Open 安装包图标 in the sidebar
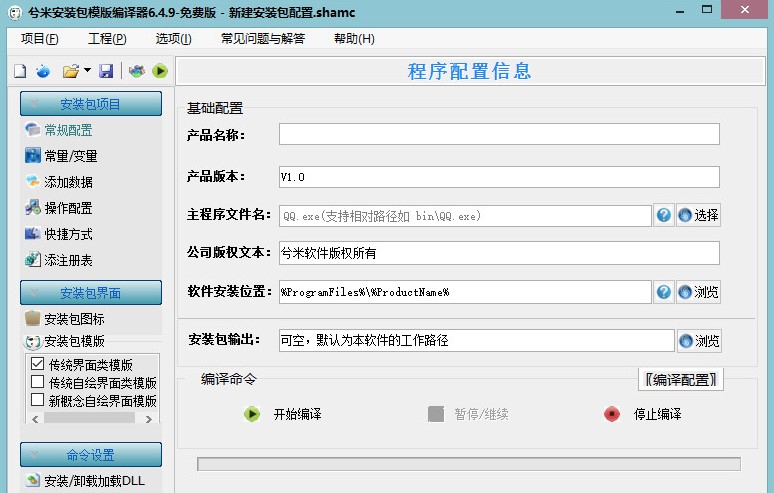Image resolution: width=774 pixels, height=493 pixels. [x=75, y=319]
